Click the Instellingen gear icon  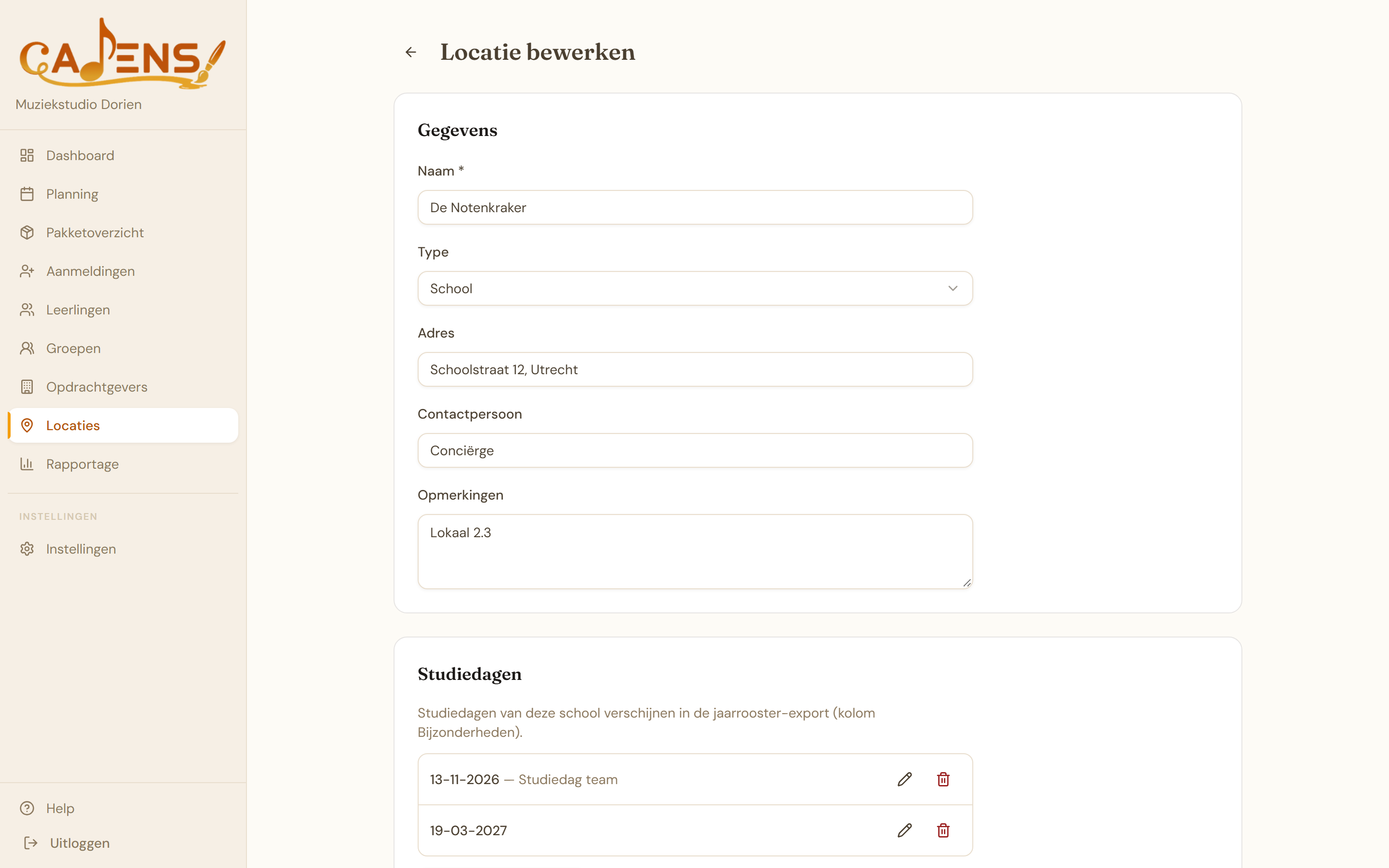27,549
